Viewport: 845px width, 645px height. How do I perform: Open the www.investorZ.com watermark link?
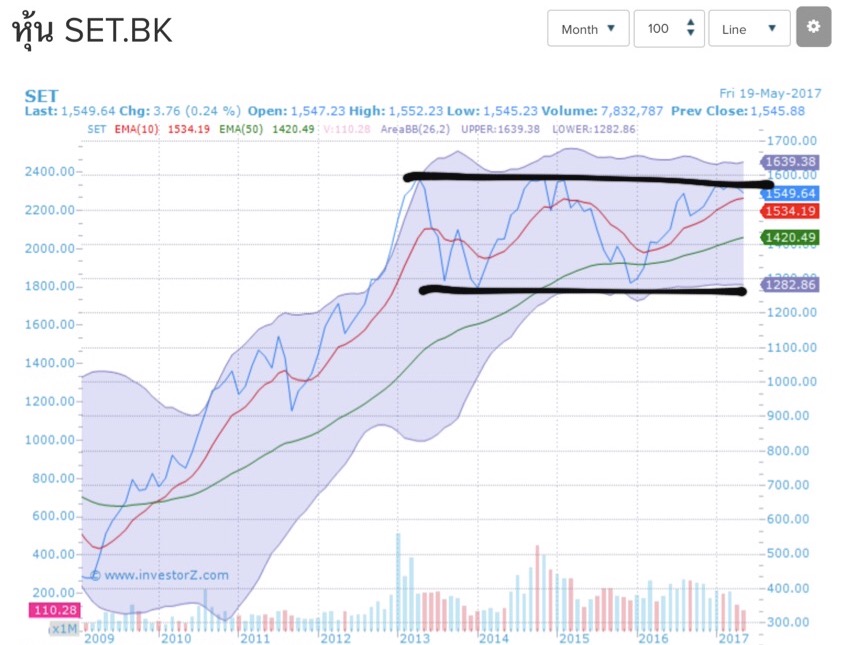click(166, 575)
